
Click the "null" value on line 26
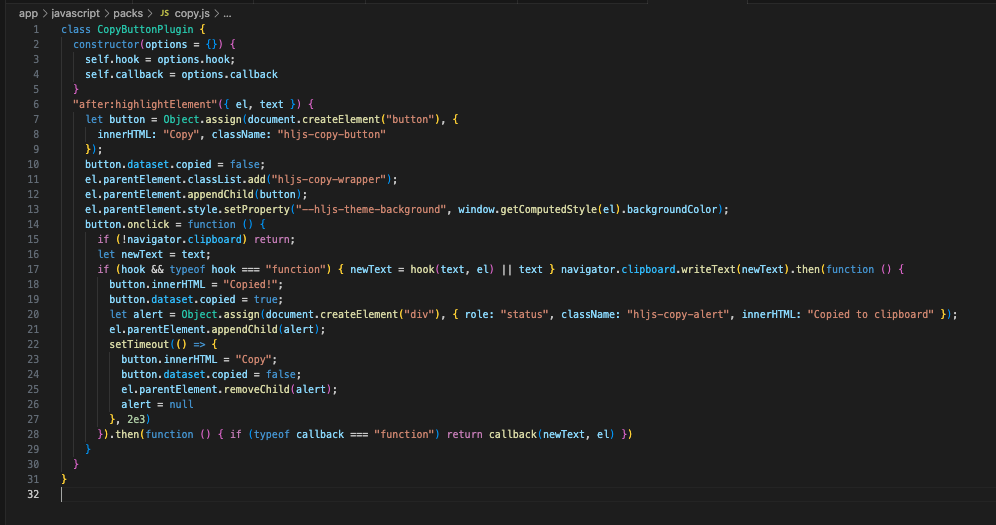coord(181,404)
